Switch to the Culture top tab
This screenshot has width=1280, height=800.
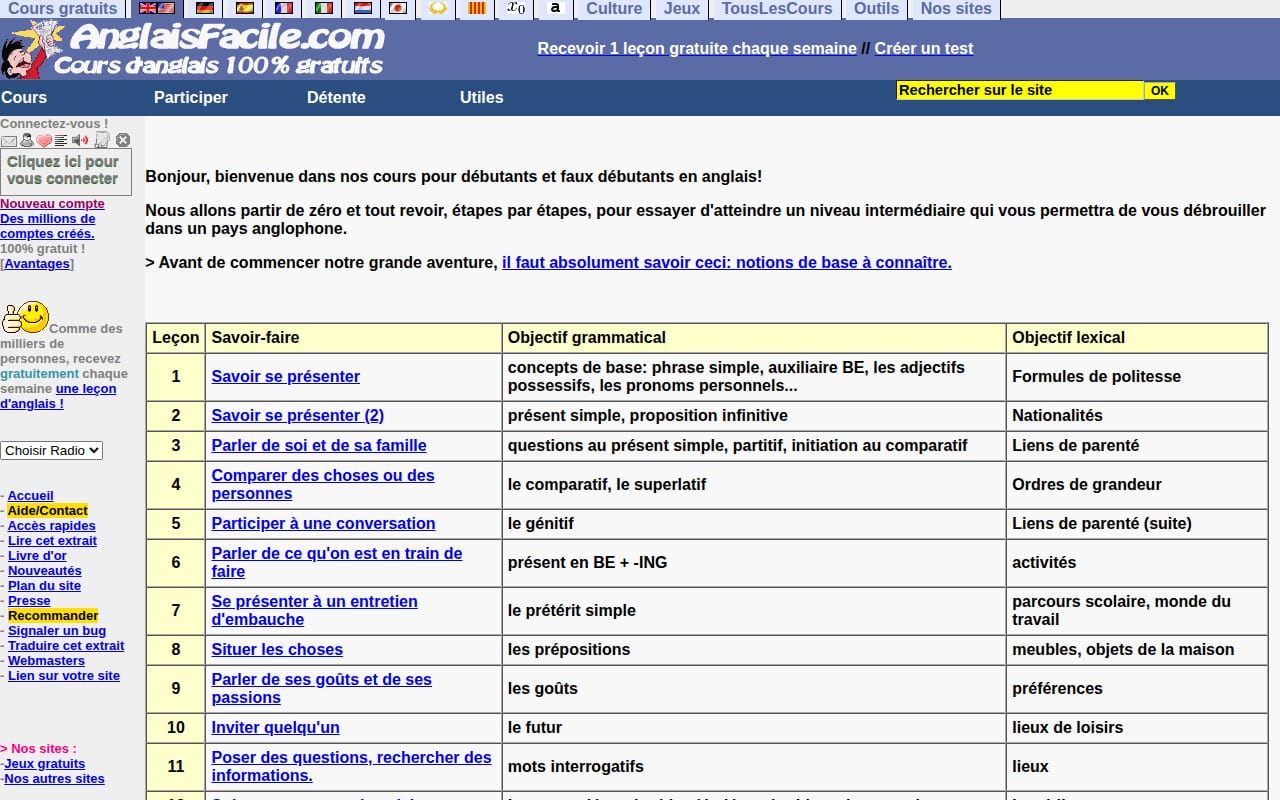click(x=614, y=9)
